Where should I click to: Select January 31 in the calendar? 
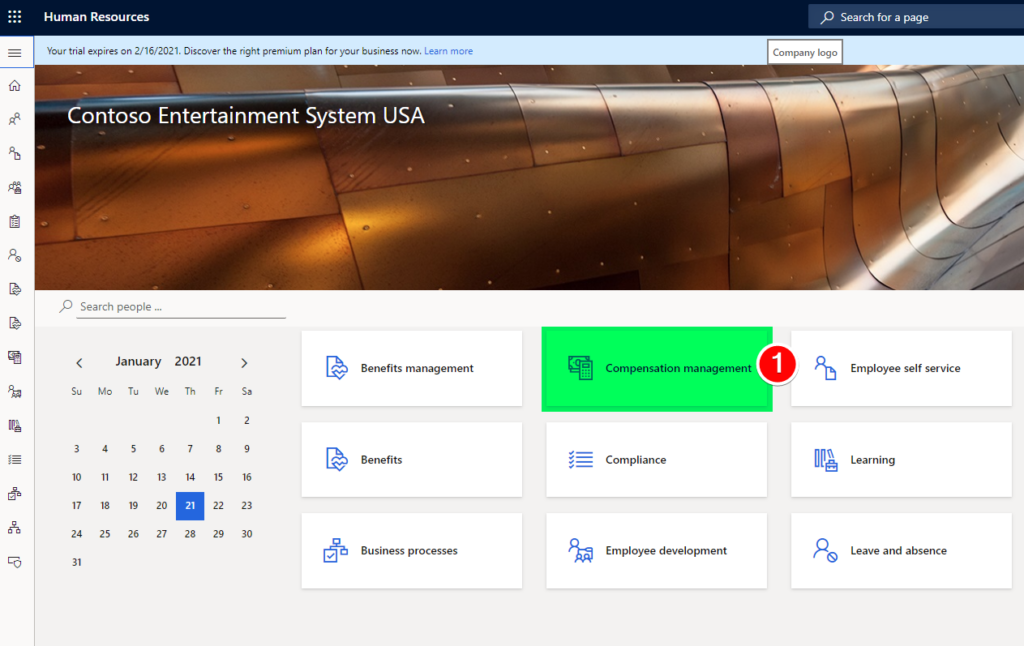(x=76, y=562)
